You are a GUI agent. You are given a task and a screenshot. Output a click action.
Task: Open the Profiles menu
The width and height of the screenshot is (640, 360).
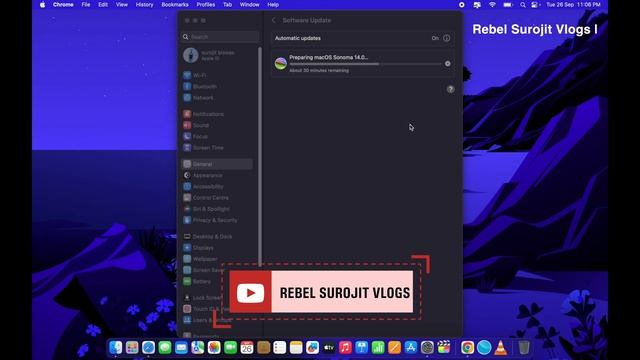tap(206, 5)
